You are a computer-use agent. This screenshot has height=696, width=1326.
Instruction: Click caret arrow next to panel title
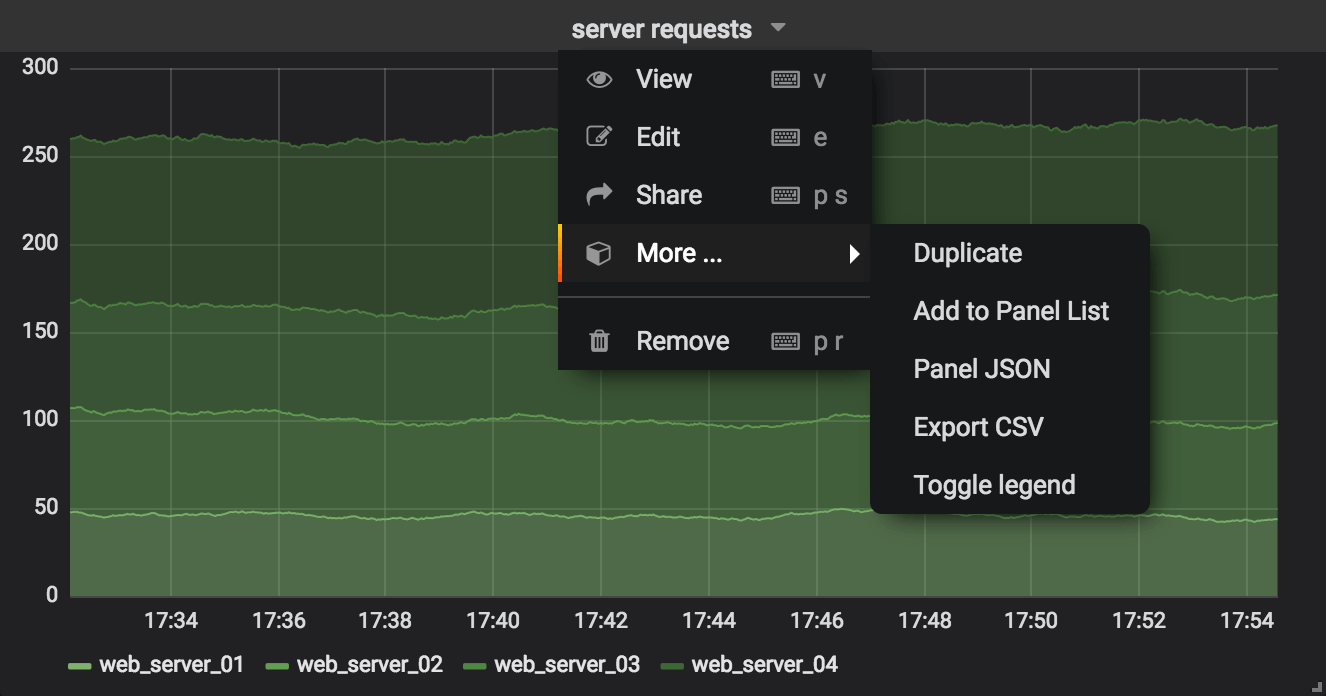click(779, 28)
